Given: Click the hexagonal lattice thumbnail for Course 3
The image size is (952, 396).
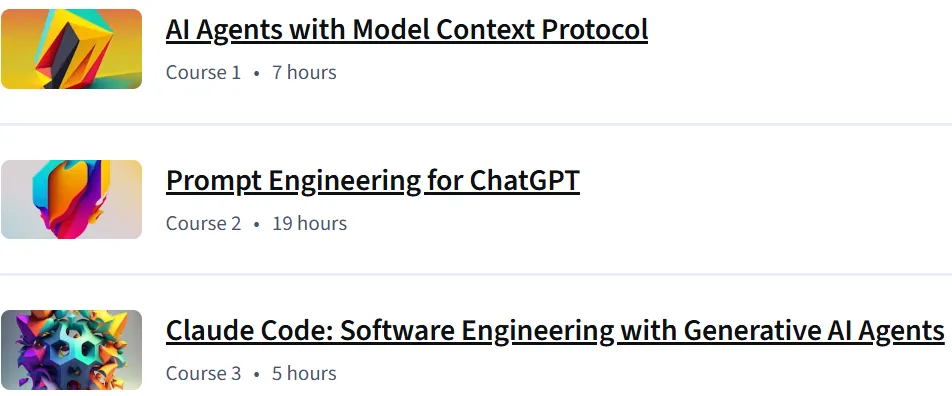Looking at the screenshot, I should [x=72, y=350].
